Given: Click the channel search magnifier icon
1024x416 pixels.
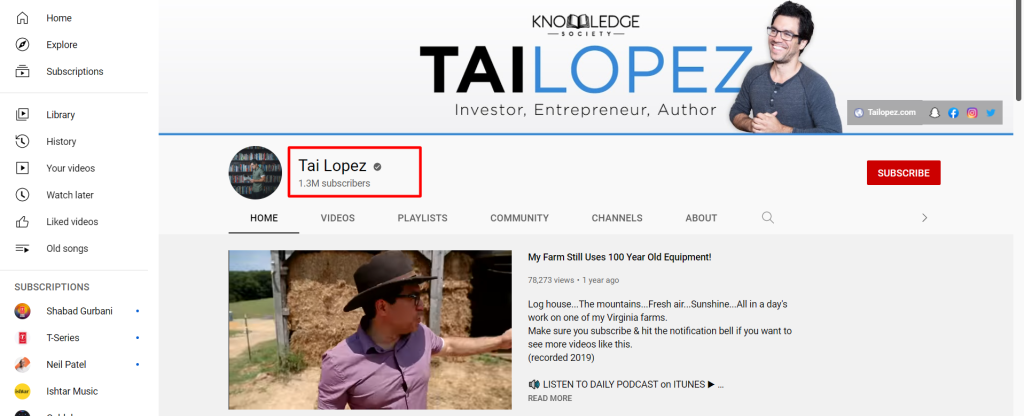Looking at the screenshot, I should click(768, 217).
